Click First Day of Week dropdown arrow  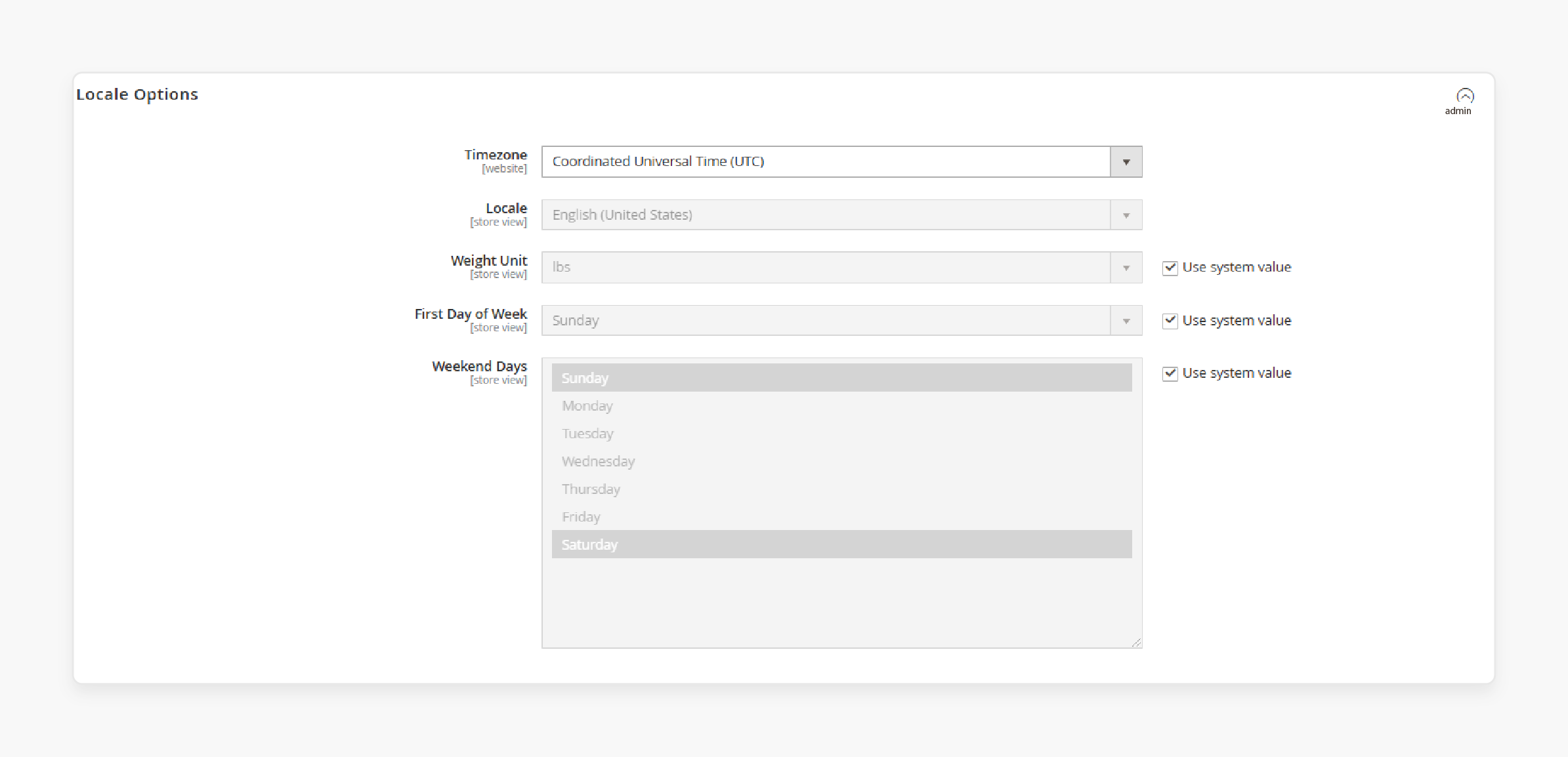[x=1126, y=321]
